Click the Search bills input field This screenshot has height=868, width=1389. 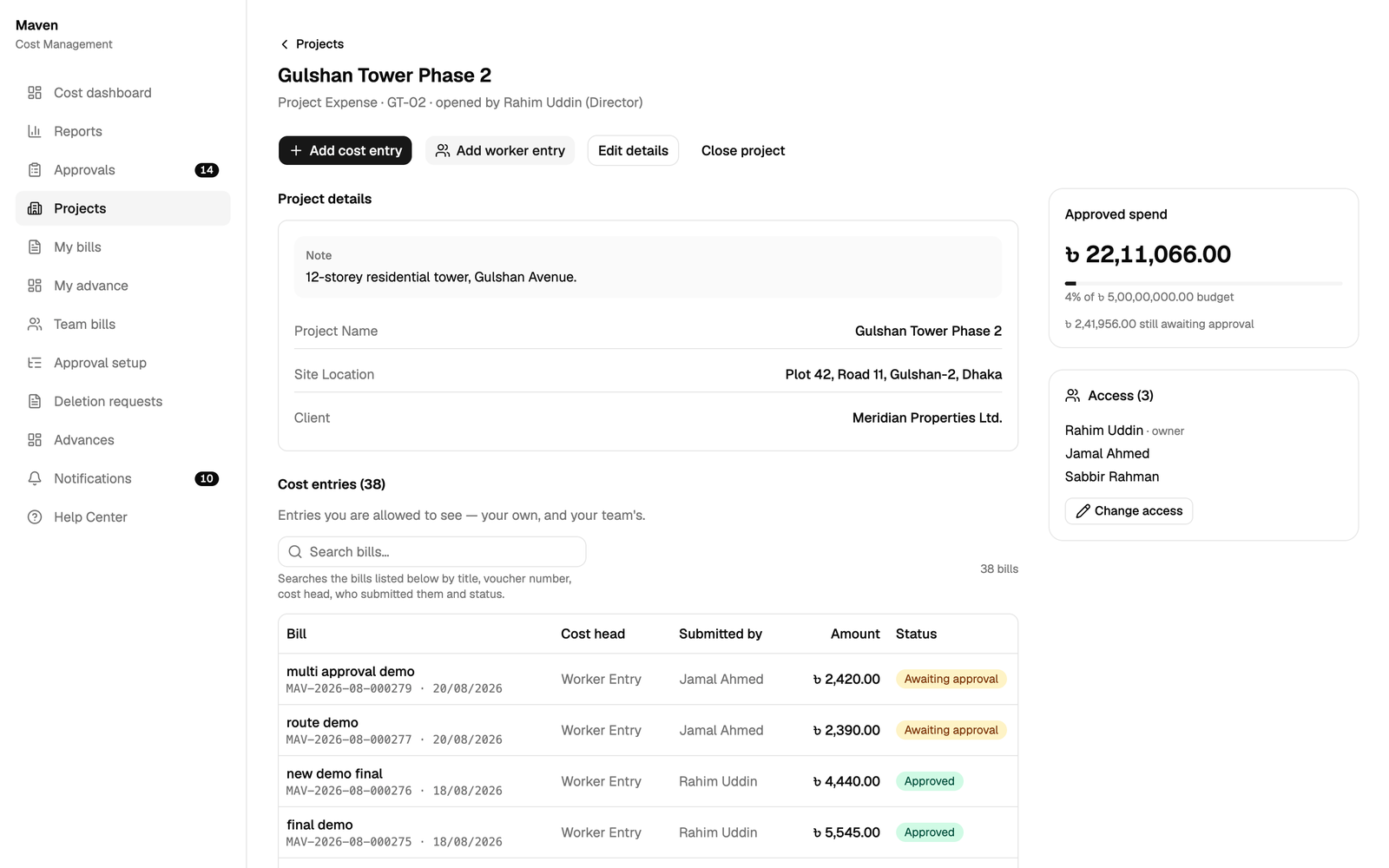click(x=432, y=552)
